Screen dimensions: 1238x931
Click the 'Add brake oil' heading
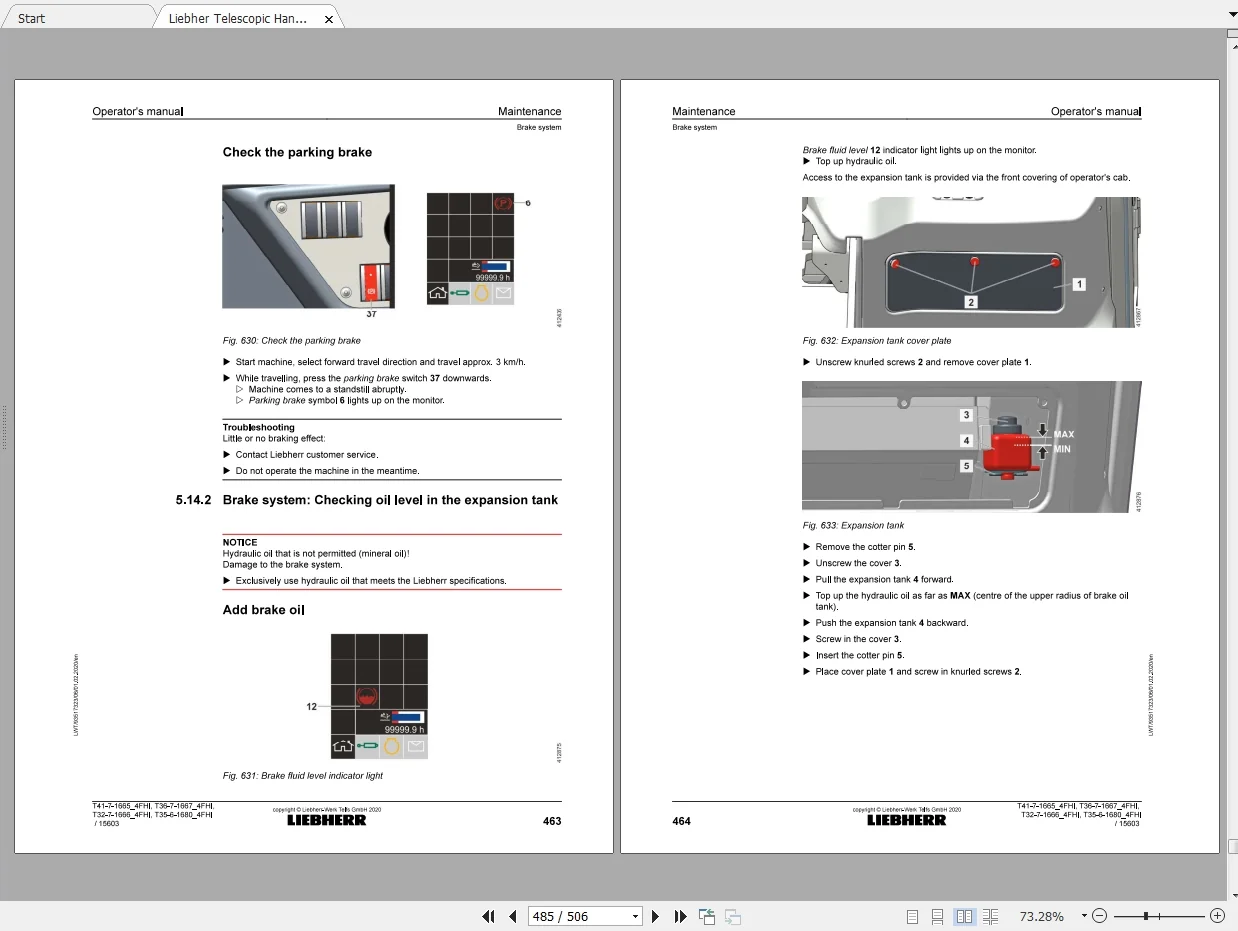click(x=264, y=610)
